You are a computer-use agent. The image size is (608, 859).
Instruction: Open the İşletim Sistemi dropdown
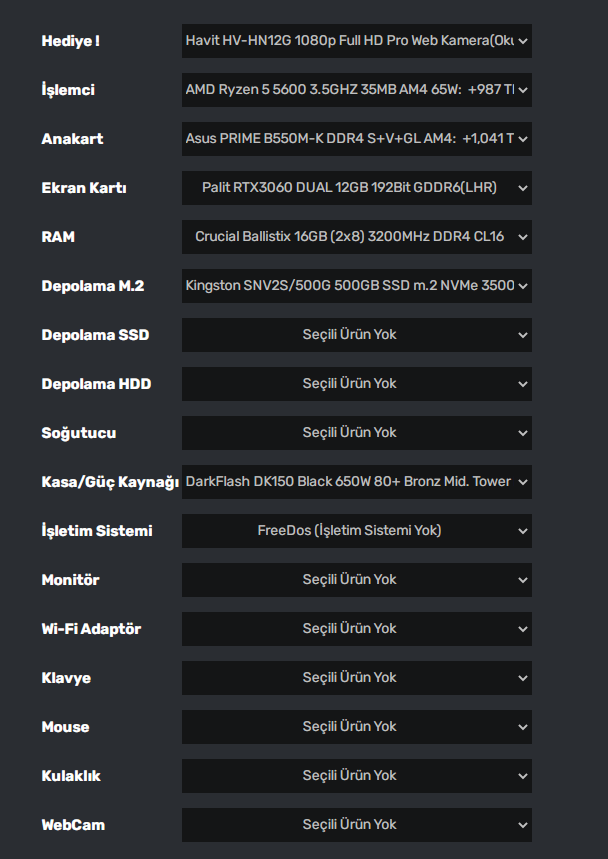click(x=356, y=531)
